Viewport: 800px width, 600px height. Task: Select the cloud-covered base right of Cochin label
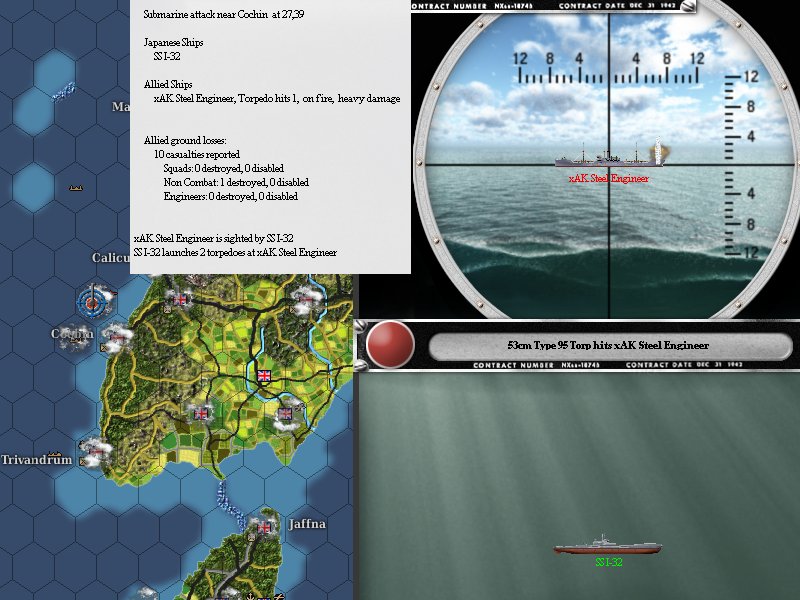(x=117, y=335)
